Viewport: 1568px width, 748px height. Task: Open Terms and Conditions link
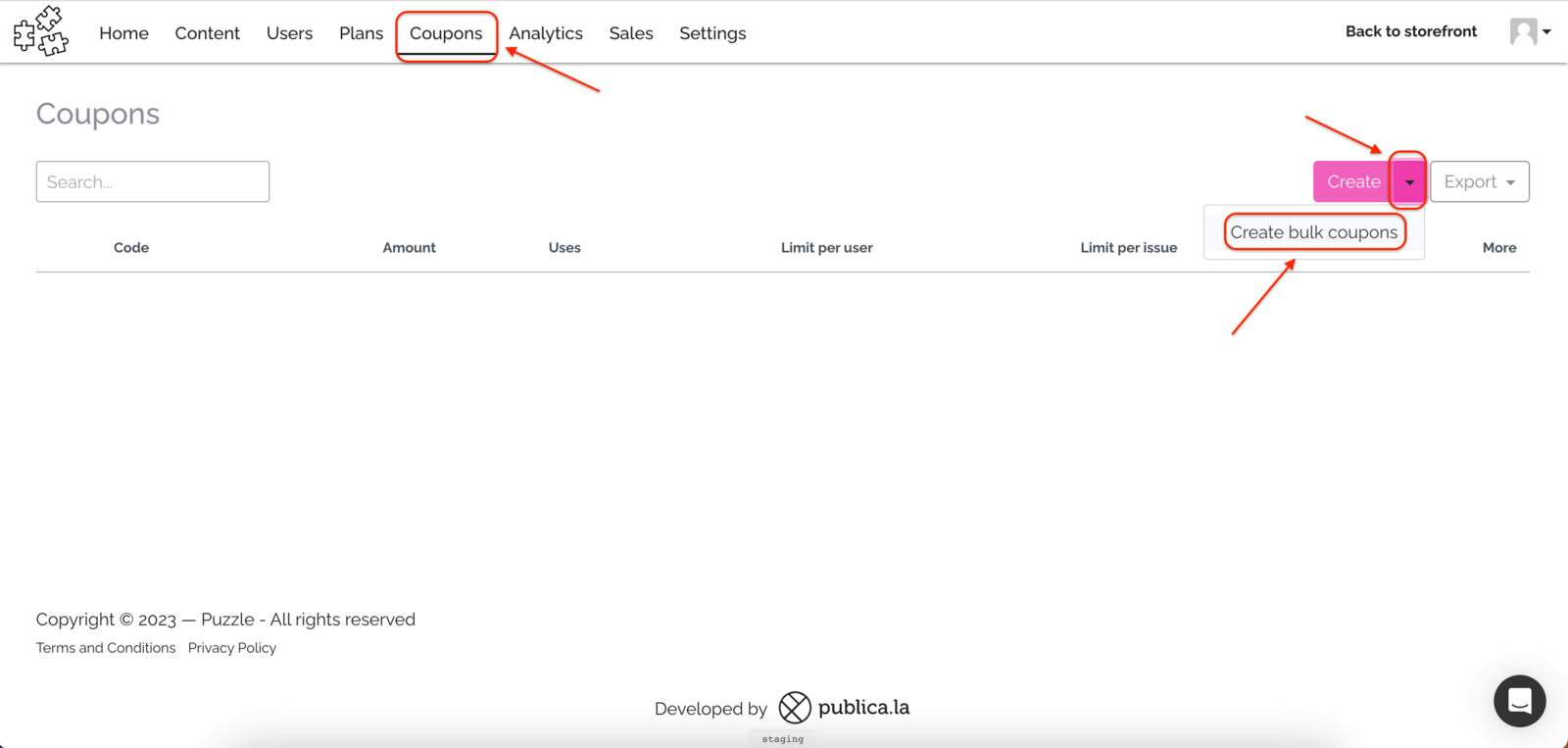(x=106, y=648)
